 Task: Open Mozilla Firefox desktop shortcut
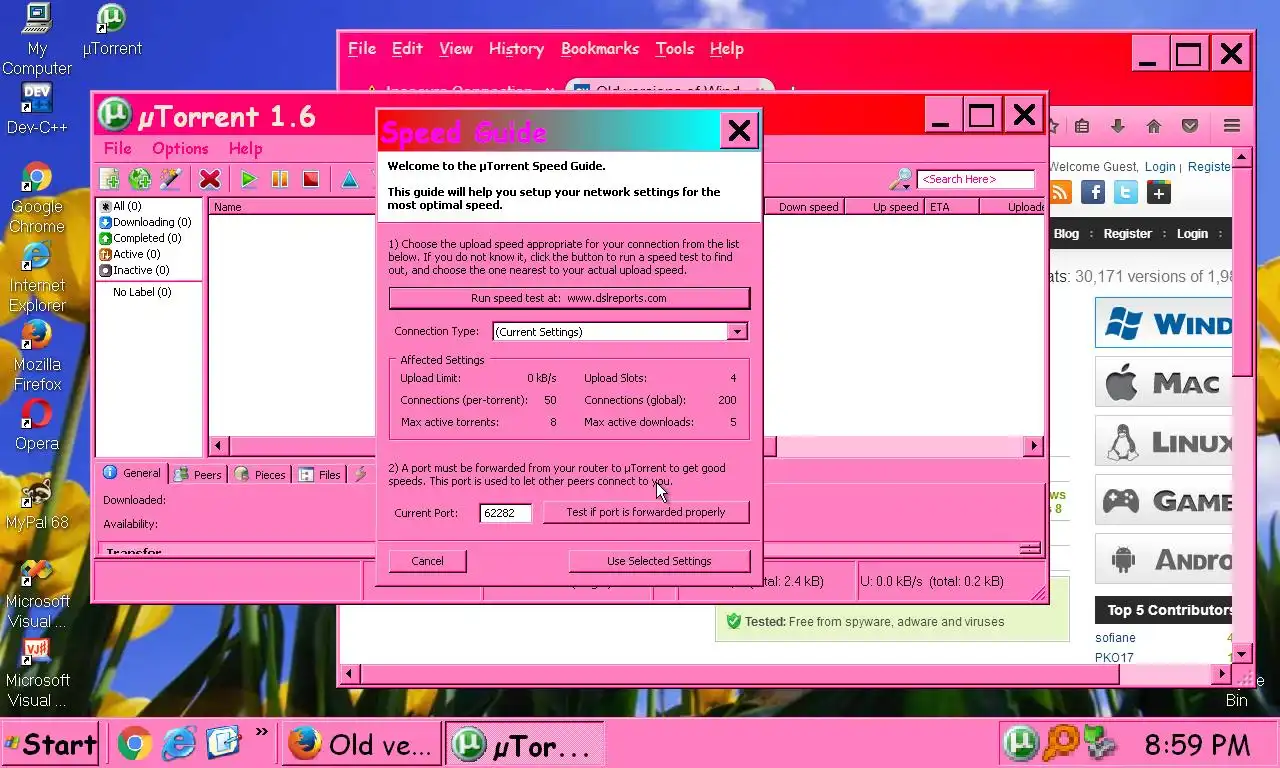coord(37,356)
